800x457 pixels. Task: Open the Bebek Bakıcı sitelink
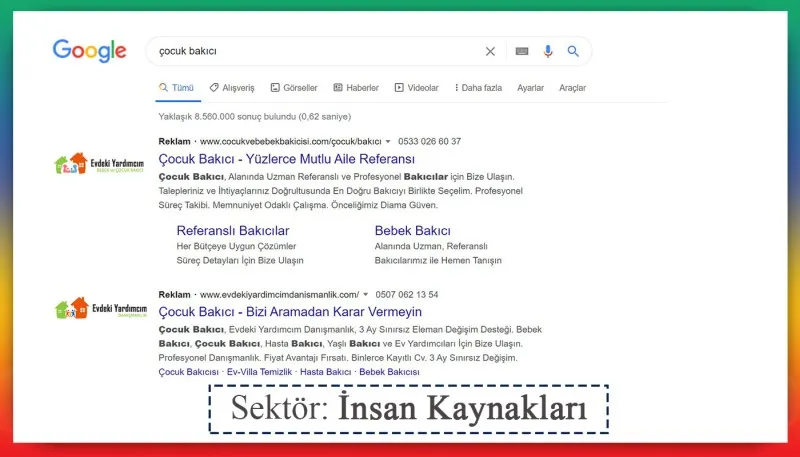point(413,231)
